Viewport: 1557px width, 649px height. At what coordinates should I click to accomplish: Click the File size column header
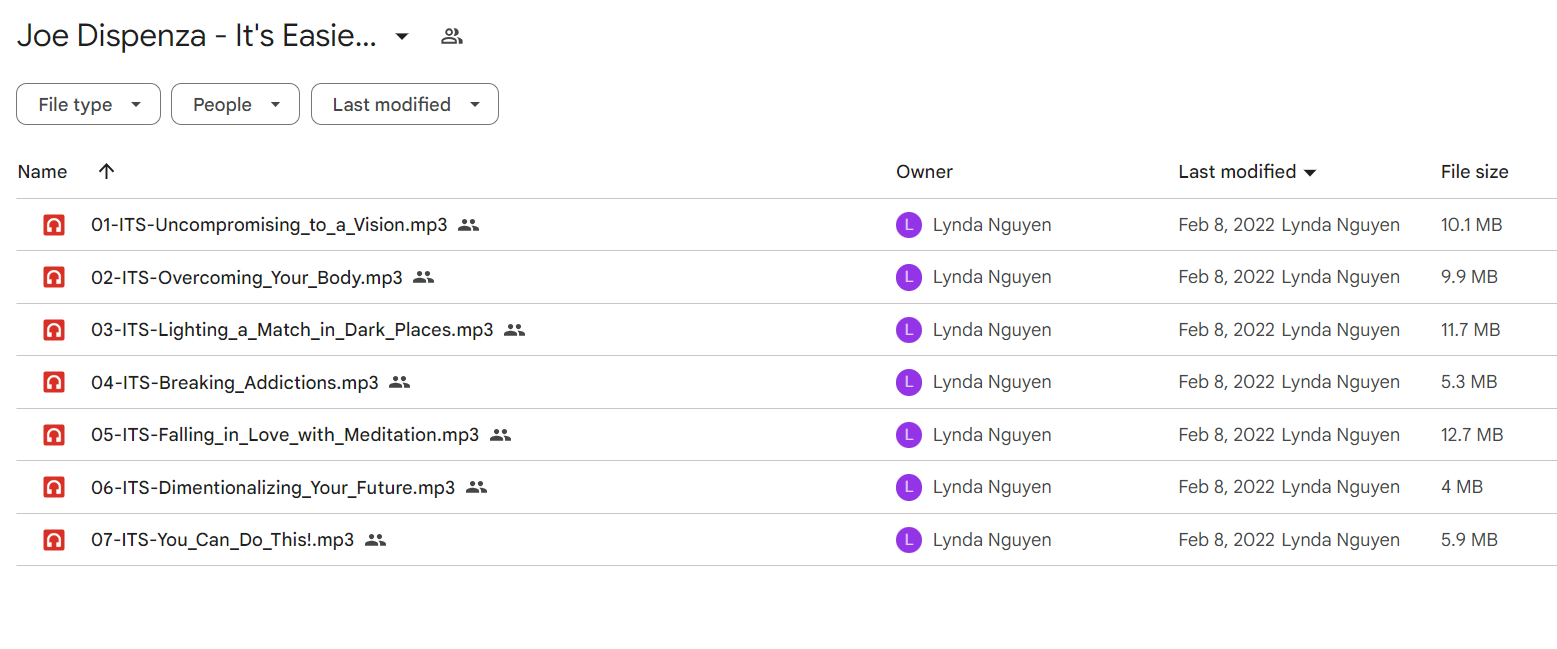[x=1474, y=172]
